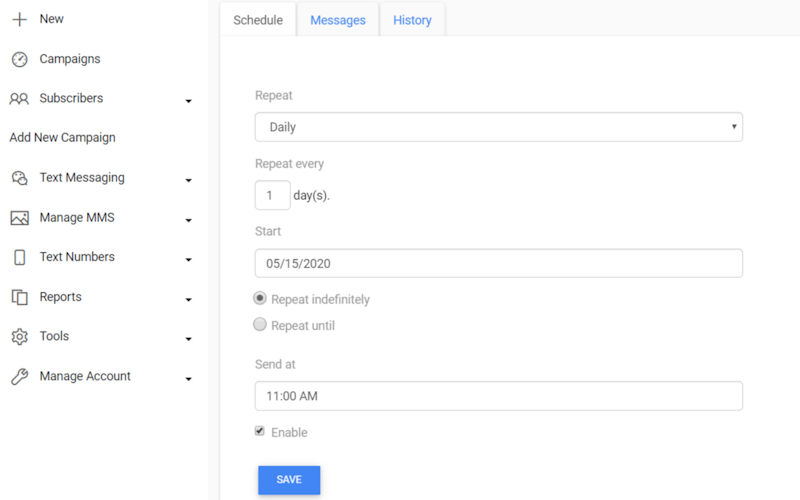Screen dimensions: 800x500
Task: Expand the Text Messaging menu arrow
Action: click(188, 181)
